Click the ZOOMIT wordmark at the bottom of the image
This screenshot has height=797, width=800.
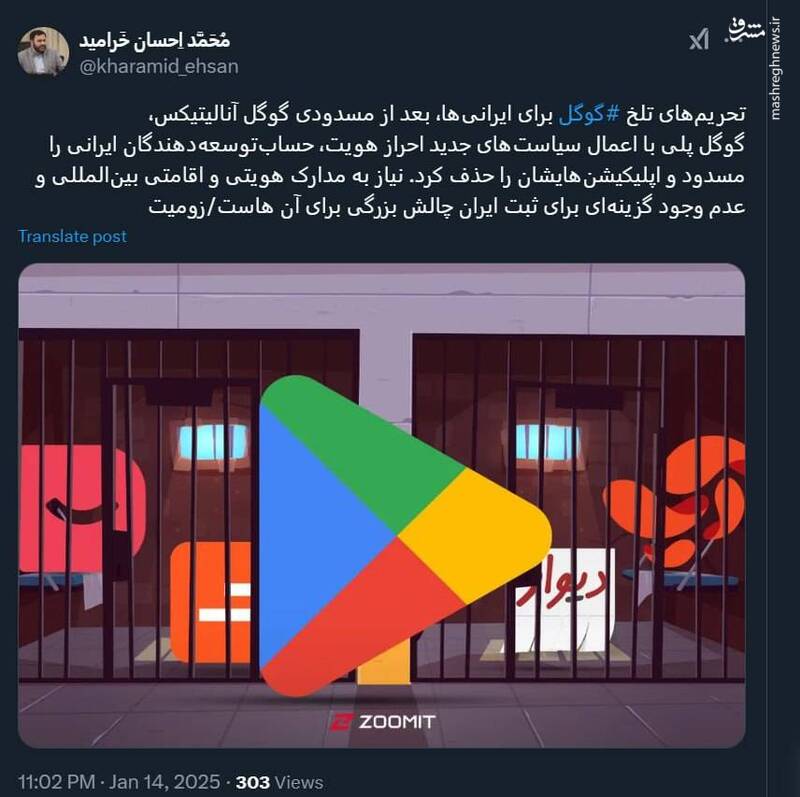[397, 722]
